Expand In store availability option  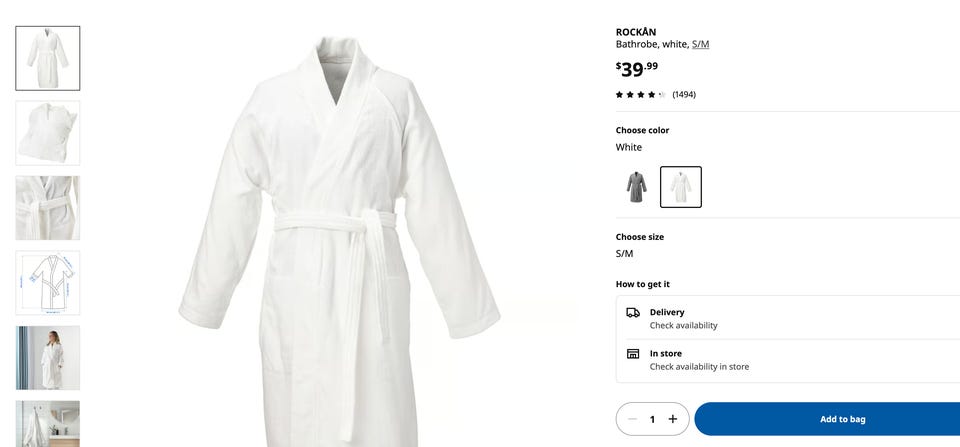pyautogui.click(x=788, y=360)
